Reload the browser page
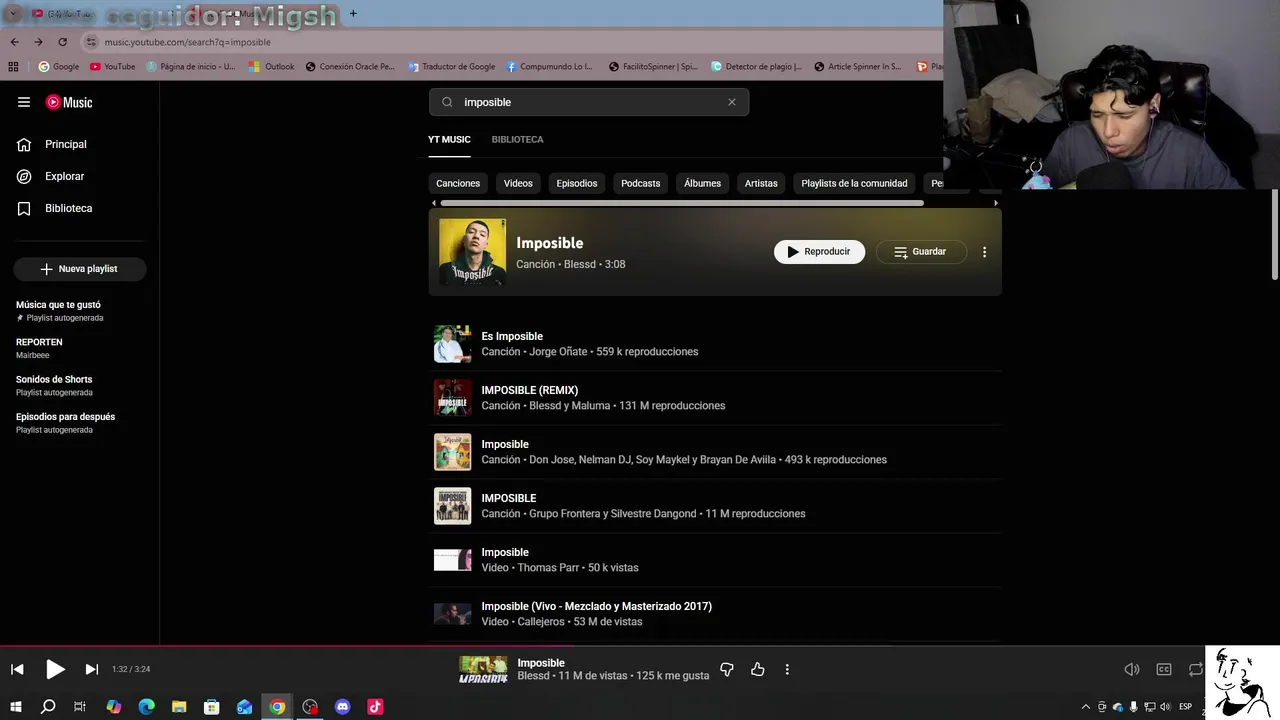Screen dimensions: 1280x720 [x=62, y=42]
